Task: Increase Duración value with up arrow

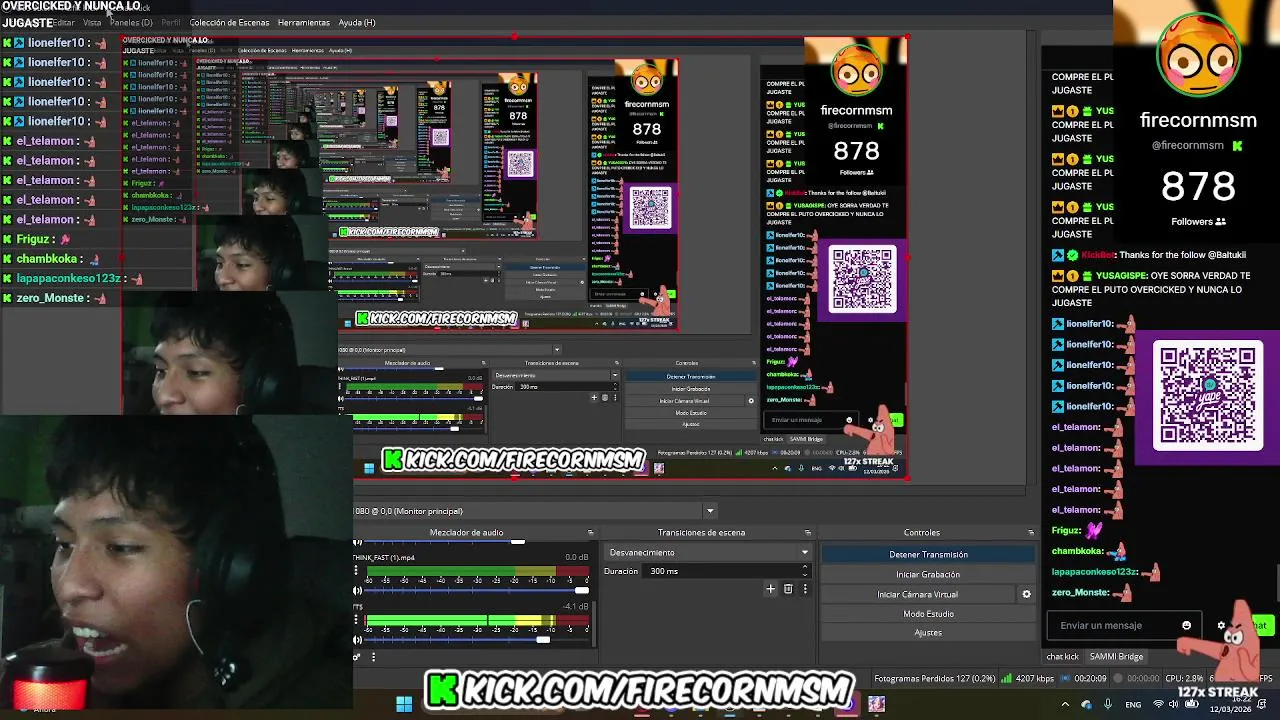Action: click(x=805, y=568)
